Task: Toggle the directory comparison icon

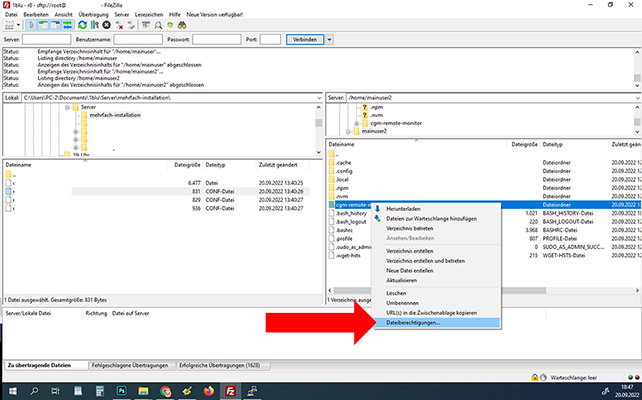Action: coord(158,25)
